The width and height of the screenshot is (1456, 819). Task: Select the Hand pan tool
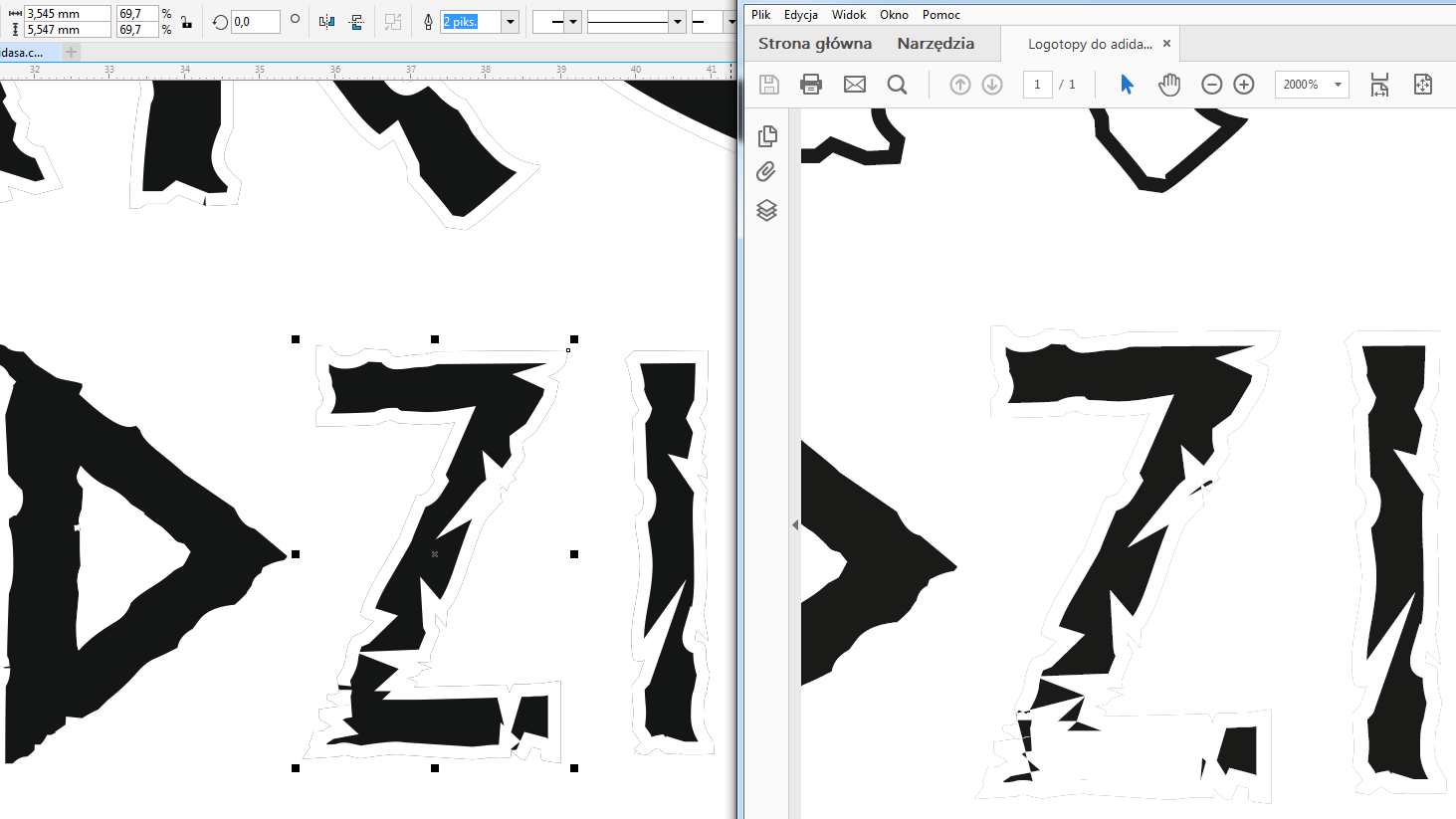[1169, 85]
